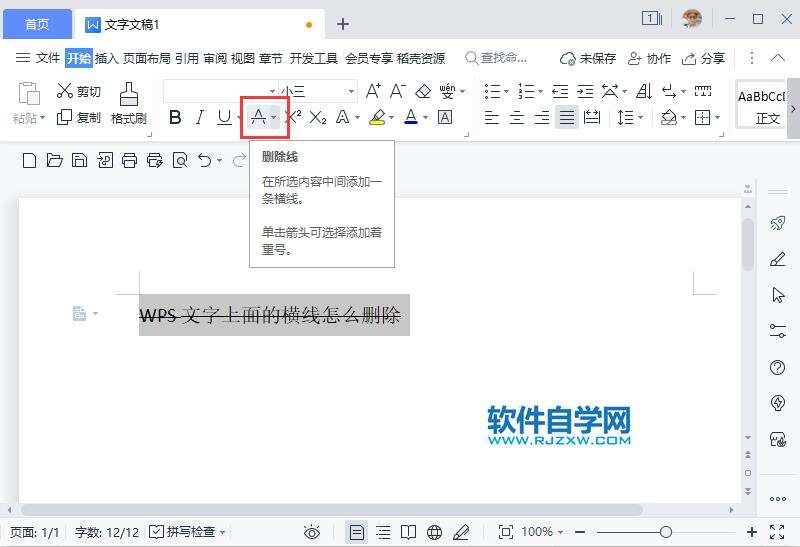This screenshot has width=800, height=547.
Task: Add a new document tab with plus
Action: tap(343, 24)
